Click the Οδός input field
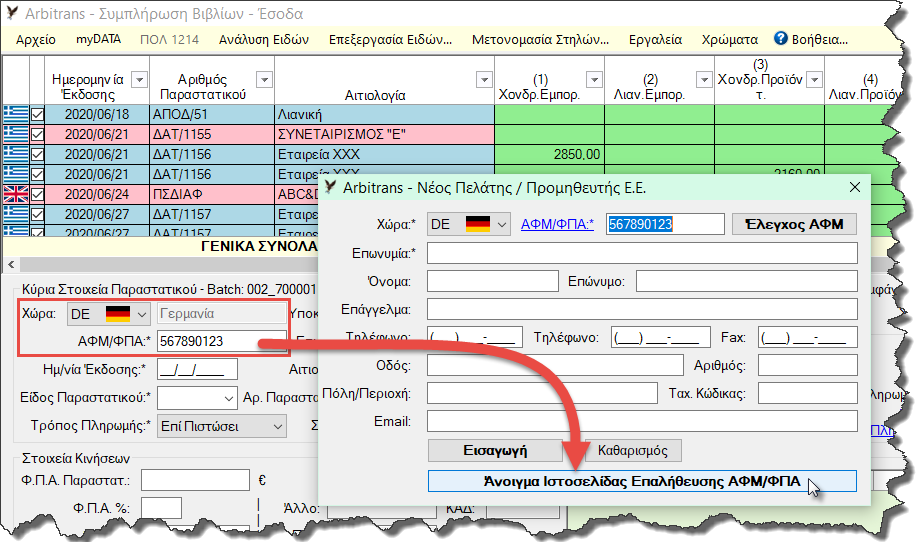Screen dimensions: 916x542 [x=555, y=366]
